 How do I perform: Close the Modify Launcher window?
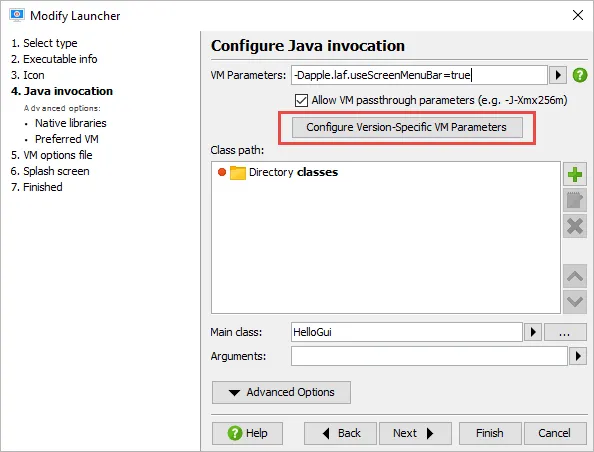pyautogui.click(x=578, y=15)
